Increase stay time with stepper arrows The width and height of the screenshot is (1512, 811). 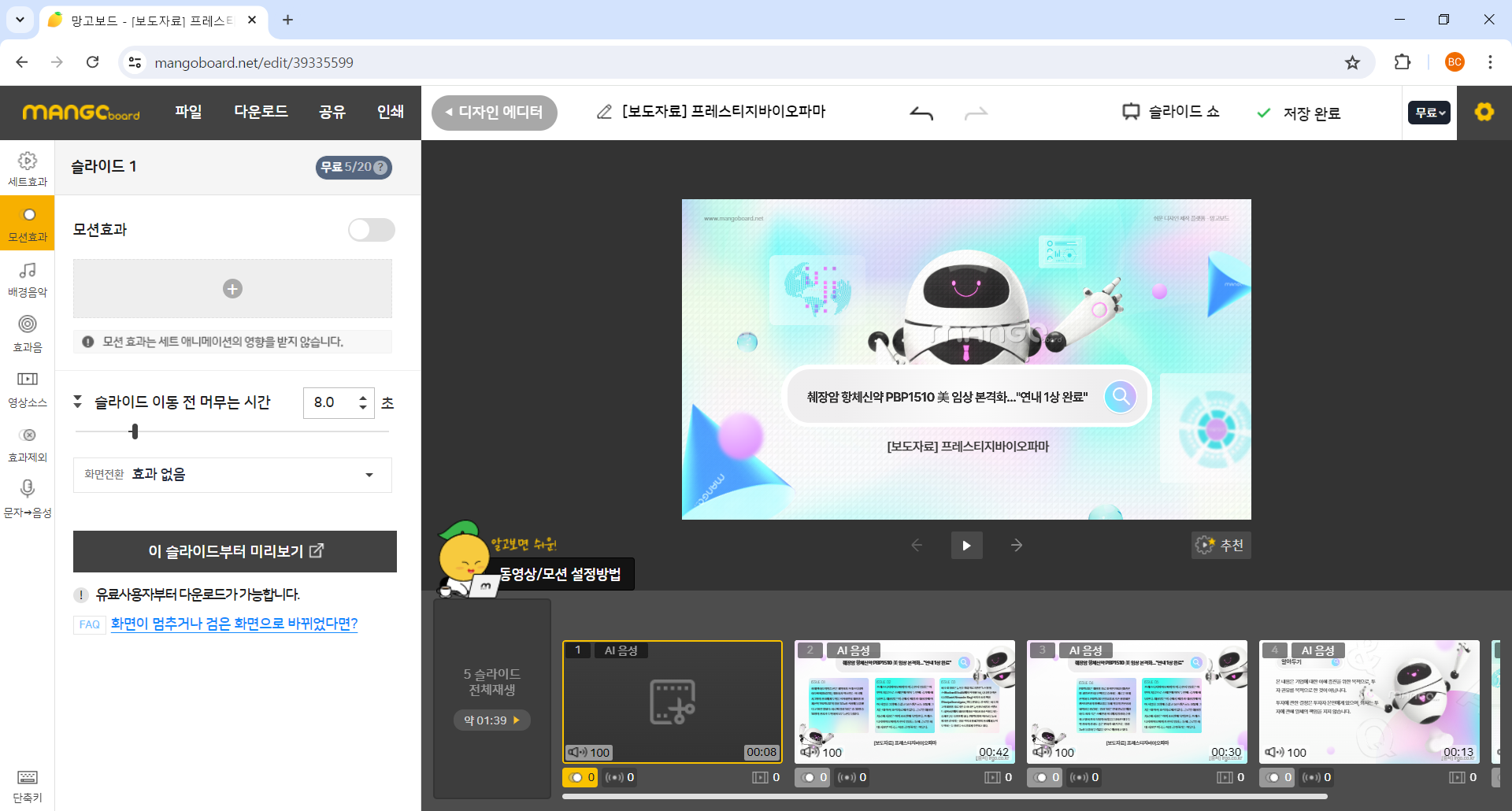(362, 397)
